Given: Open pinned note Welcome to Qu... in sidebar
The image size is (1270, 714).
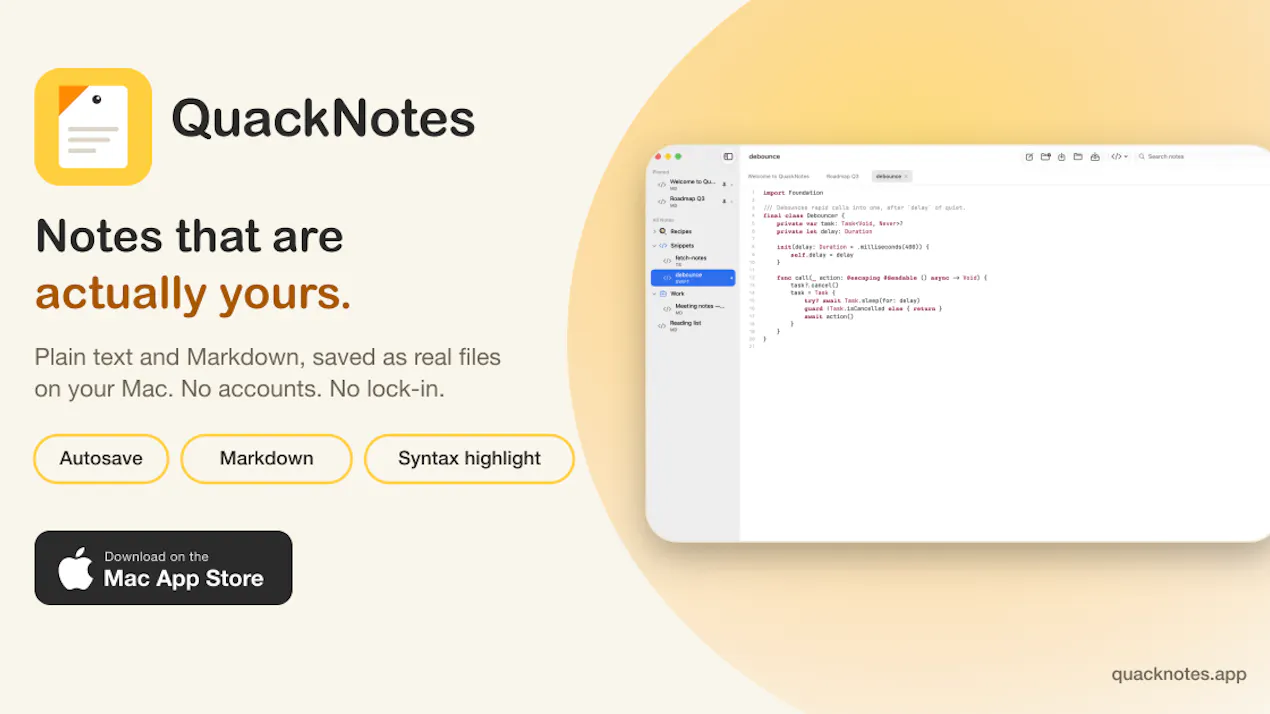Looking at the screenshot, I should (x=693, y=185).
